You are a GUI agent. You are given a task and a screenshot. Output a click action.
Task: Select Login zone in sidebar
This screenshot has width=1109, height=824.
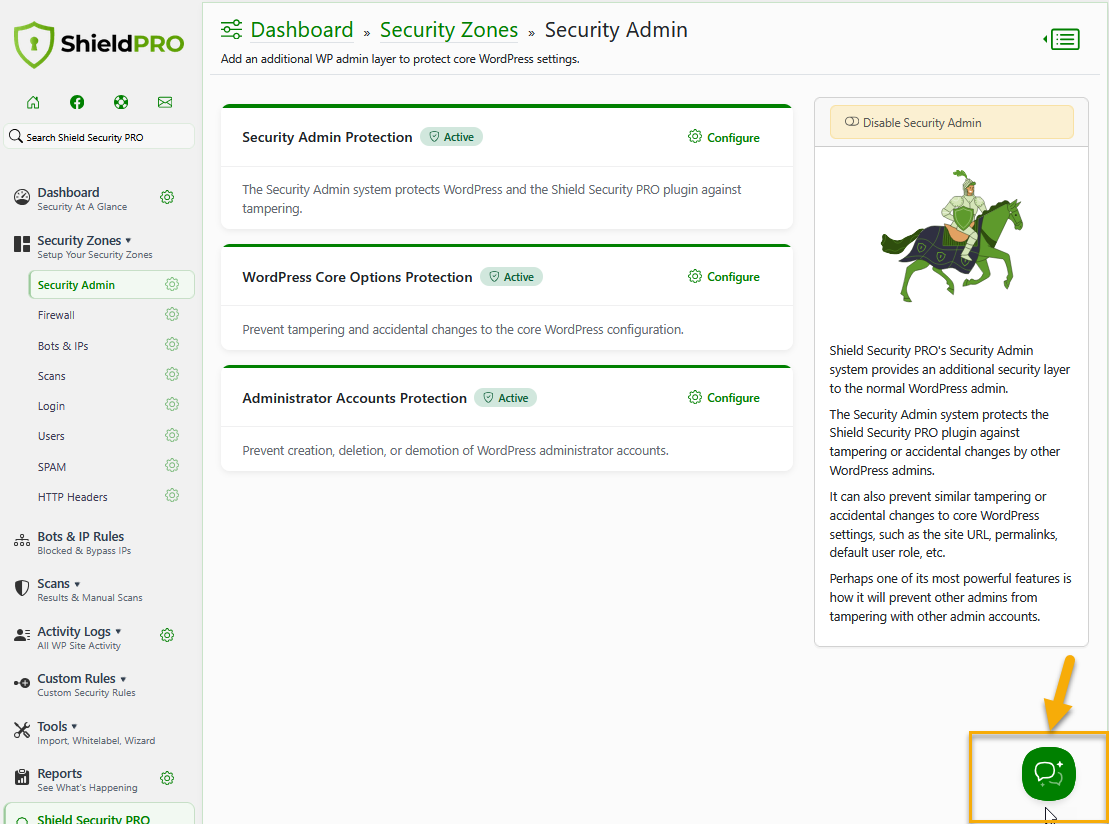point(51,406)
